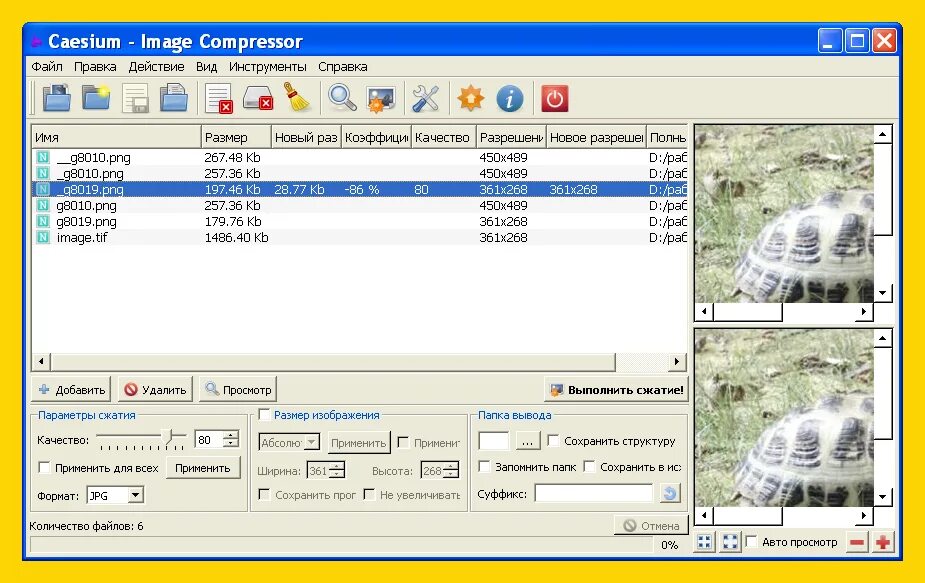Screen dimensions: 925x583
Task: Click file list horizontal scrollbar right arrow
Action: point(677,361)
